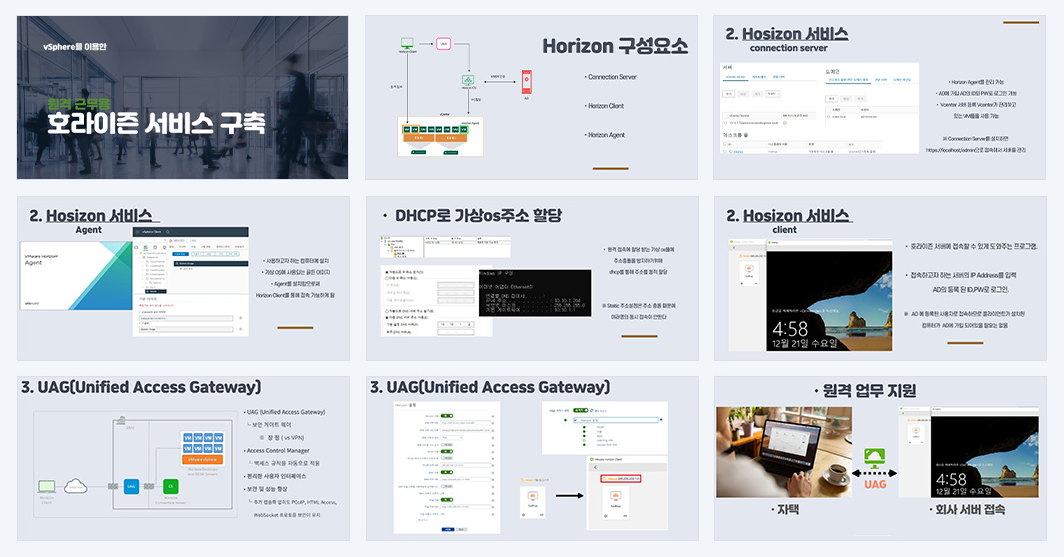
Task: Click the Internet cloud icon
Action: (x=75, y=486)
